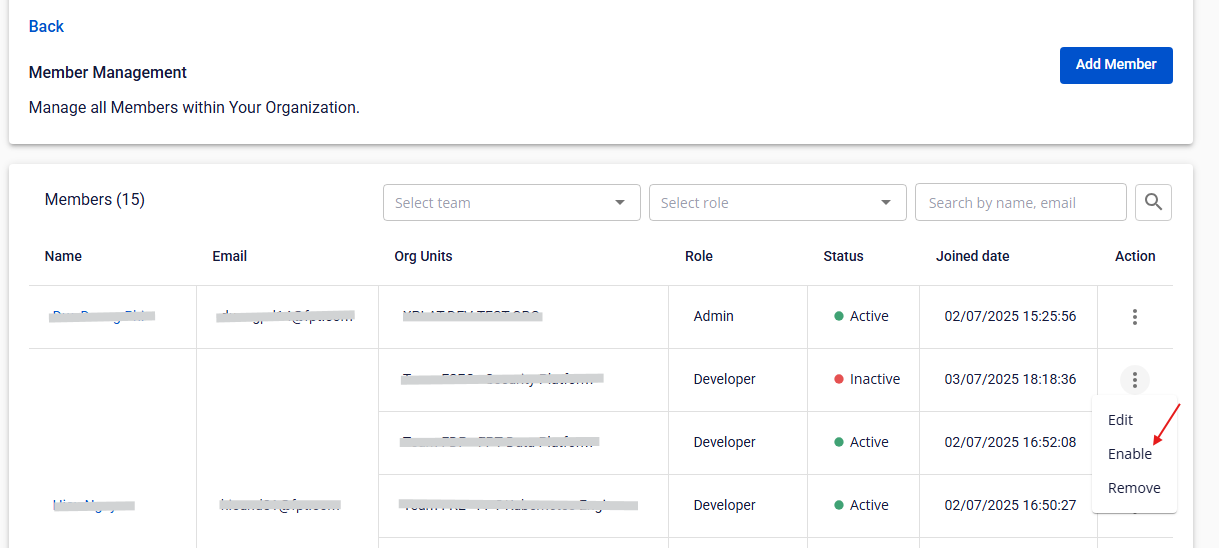Focus the Search by name, email field
Screen dimensions: 1219x548
(x=1020, y=203)
